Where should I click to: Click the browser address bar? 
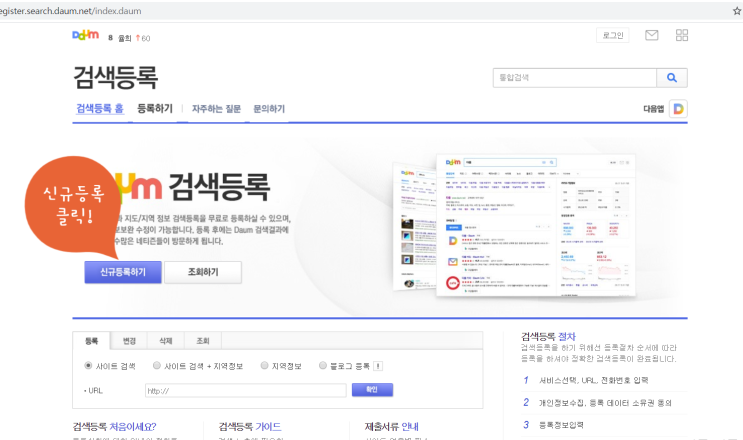coord(365,11)
